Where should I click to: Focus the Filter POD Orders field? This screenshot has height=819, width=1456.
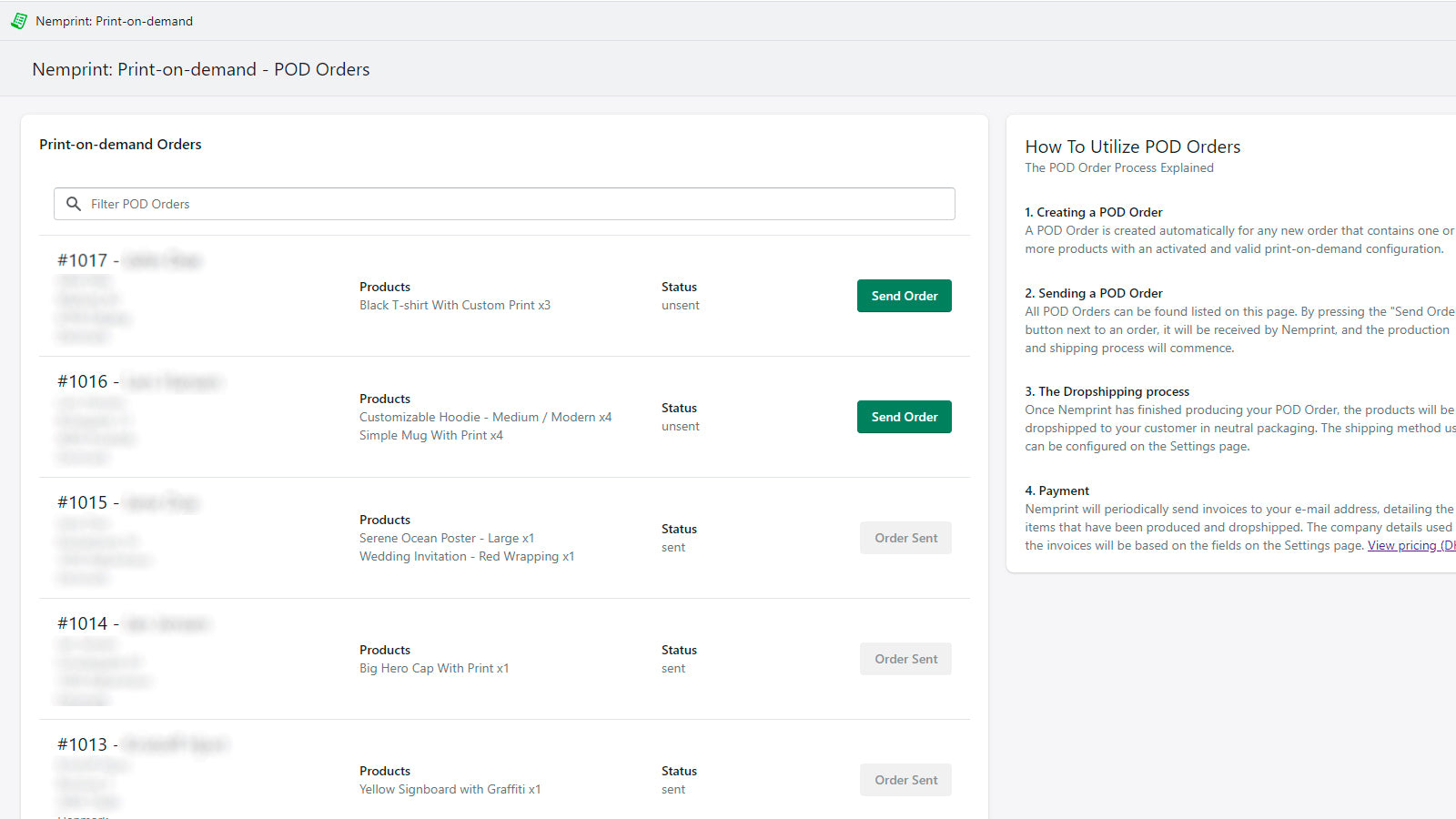[x=504, y=204]
